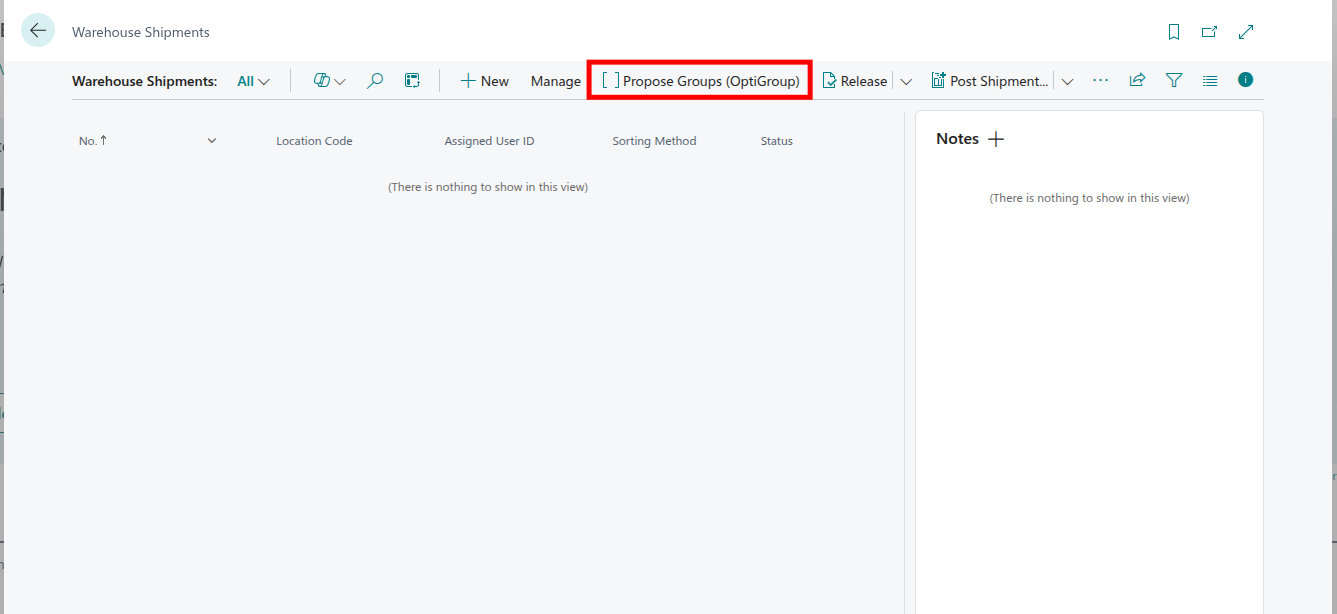Open the filter pane funnel icon
Image resolution: width=1337 pixels, height=614 pixels.
[x=1174, y=80]
